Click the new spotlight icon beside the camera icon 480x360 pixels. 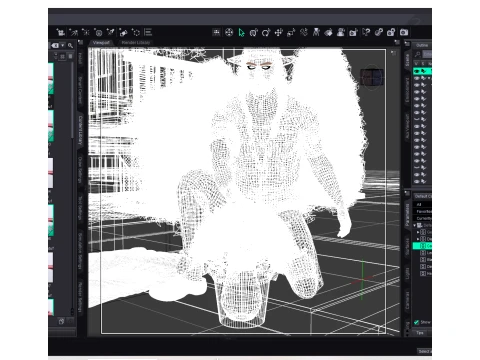(x=73, y=32)
